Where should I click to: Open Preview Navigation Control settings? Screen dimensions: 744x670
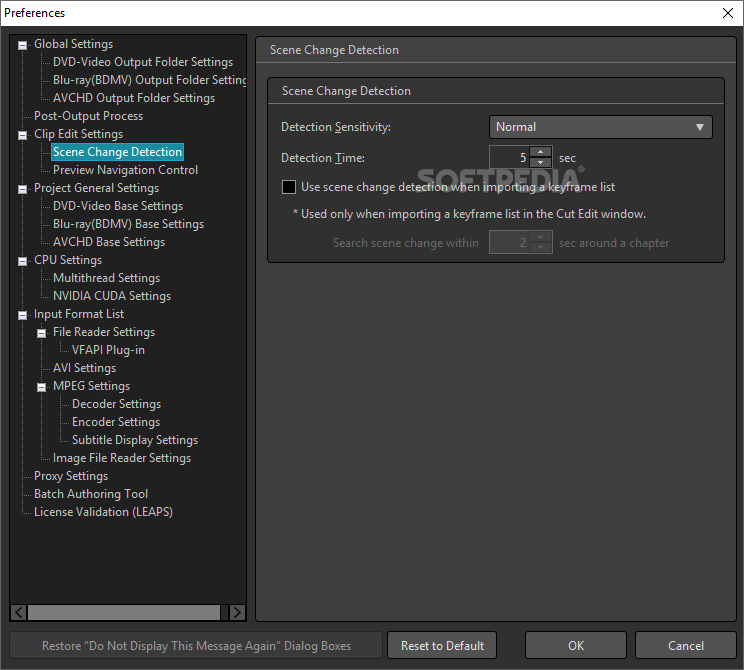coord(125,170)
